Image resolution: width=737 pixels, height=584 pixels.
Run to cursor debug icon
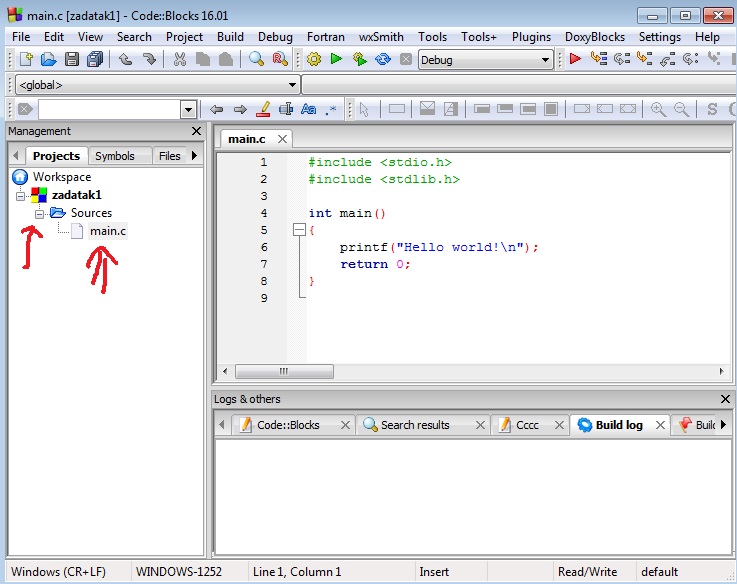pyautogui.click(x=599, y=59)
